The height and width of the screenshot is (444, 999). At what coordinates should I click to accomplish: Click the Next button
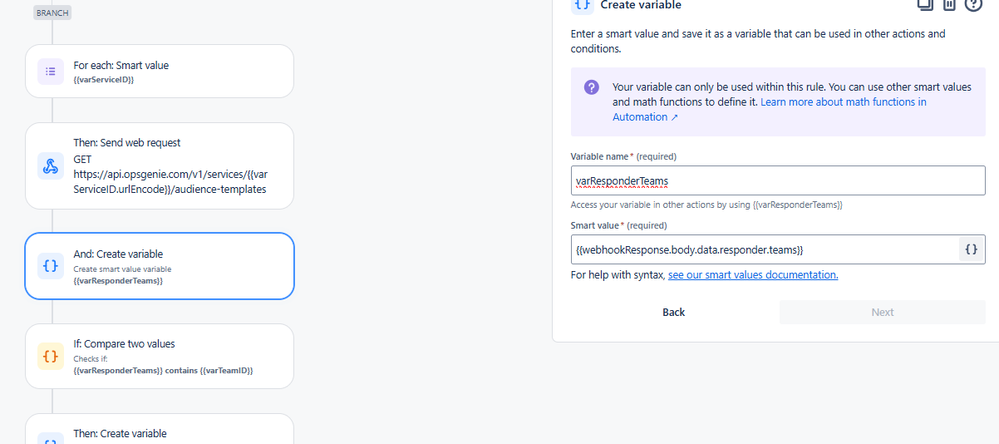882,312
